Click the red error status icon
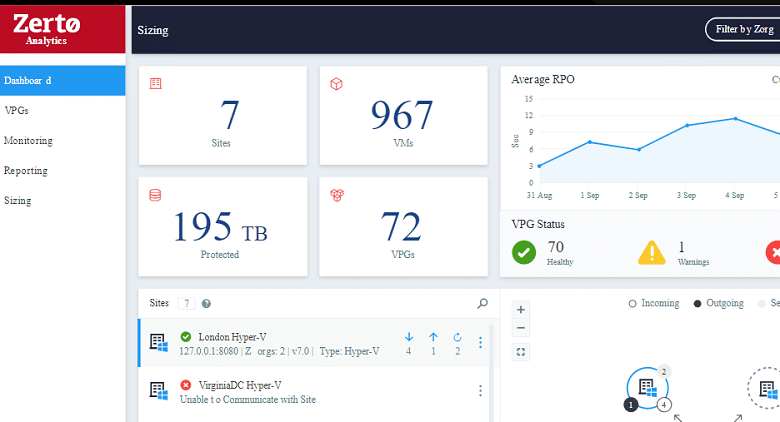Screen dimensions: 780x422 (773, 252)
